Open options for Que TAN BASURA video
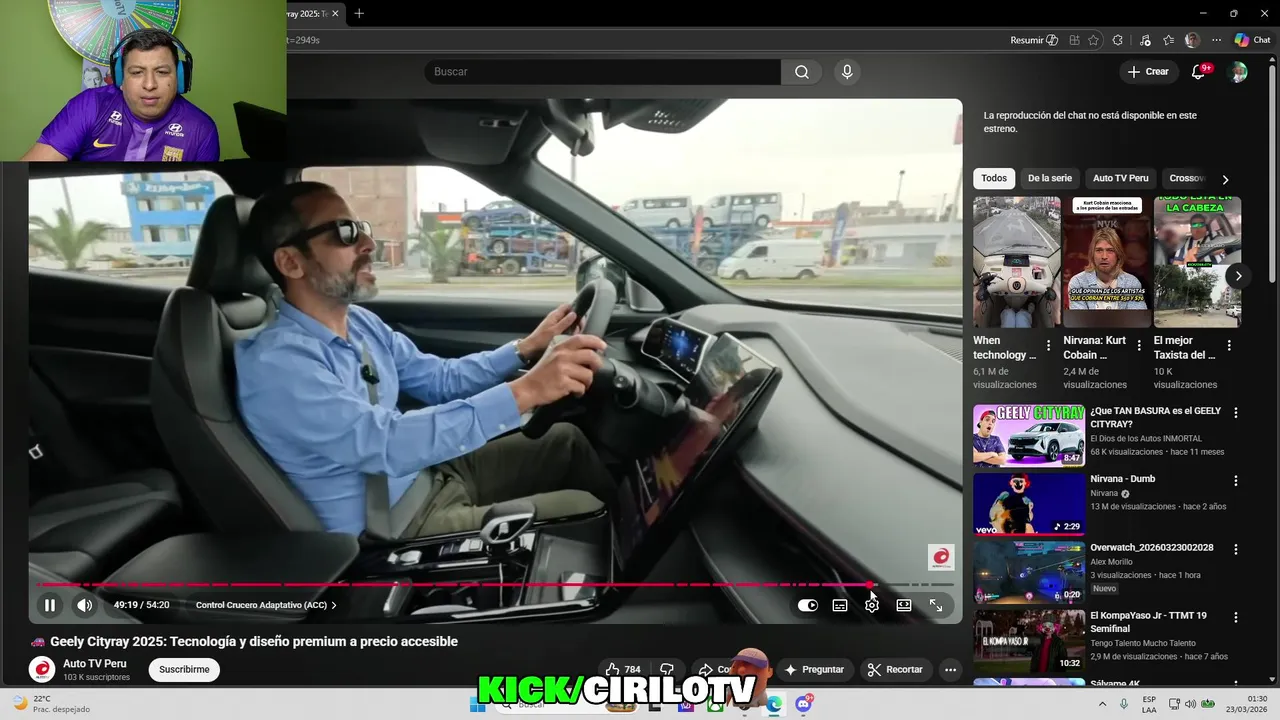Screen dimensions: 1280x720 click(x=1236, y=413)
